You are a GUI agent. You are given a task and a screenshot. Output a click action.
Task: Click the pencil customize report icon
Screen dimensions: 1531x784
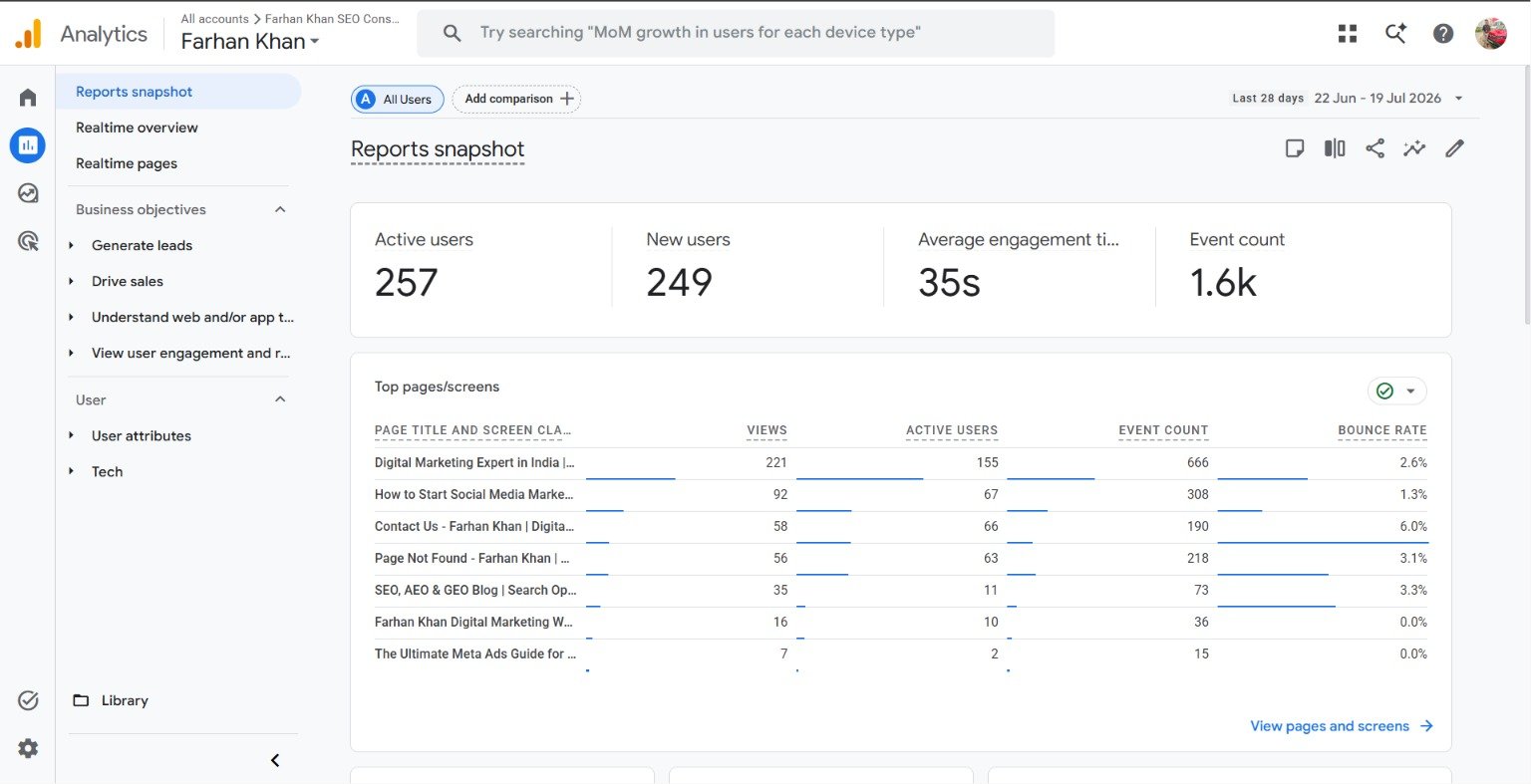point(1455,148)
